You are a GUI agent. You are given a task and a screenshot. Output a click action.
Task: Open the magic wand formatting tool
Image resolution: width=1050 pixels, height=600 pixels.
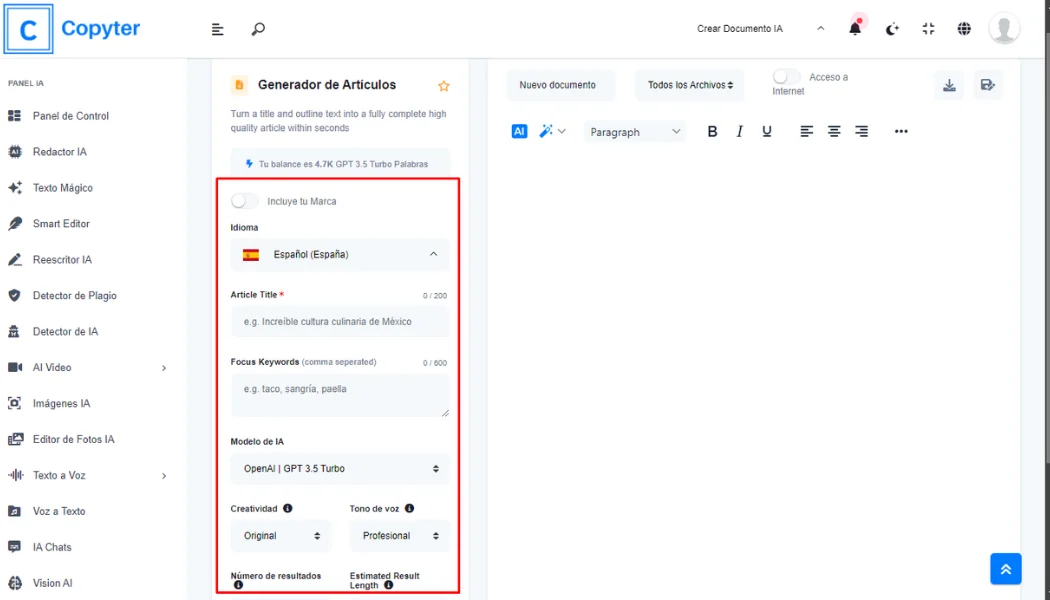[546, 131]
